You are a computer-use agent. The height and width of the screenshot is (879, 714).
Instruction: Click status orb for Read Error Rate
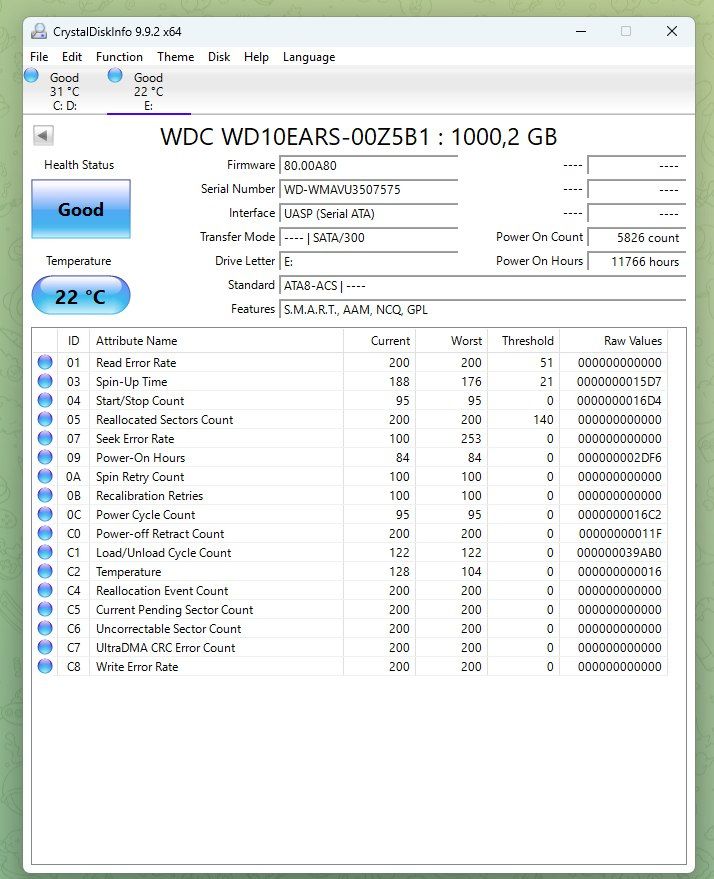(45, 362)
